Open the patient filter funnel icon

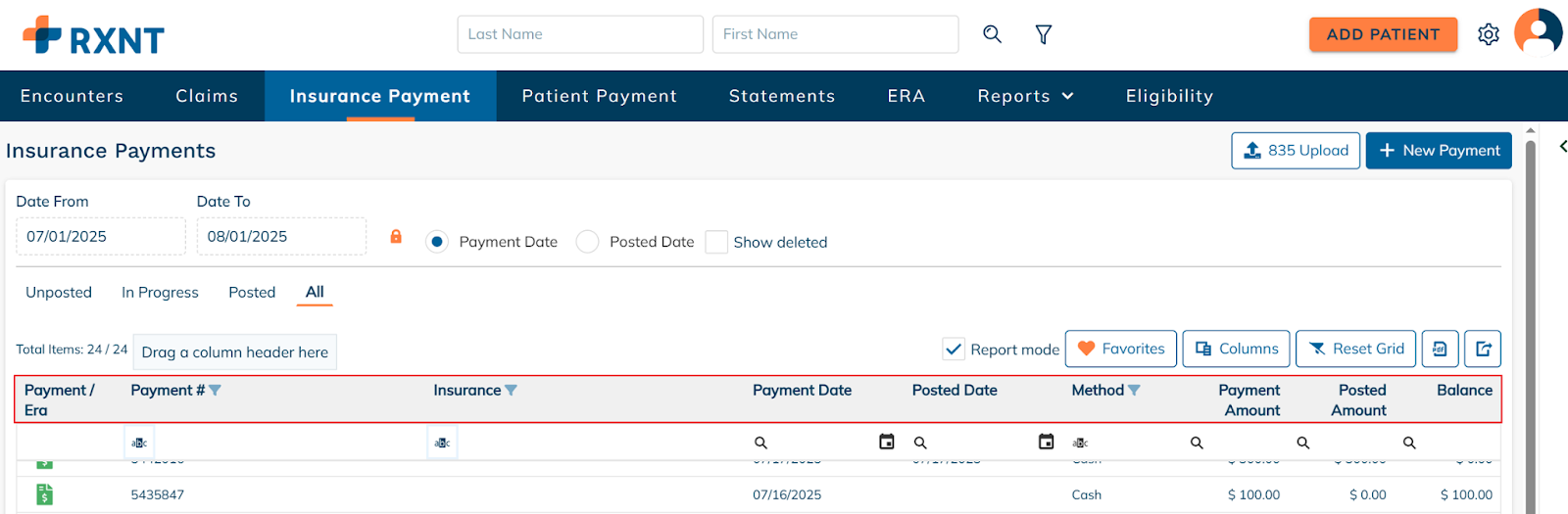click(1044, 34)
